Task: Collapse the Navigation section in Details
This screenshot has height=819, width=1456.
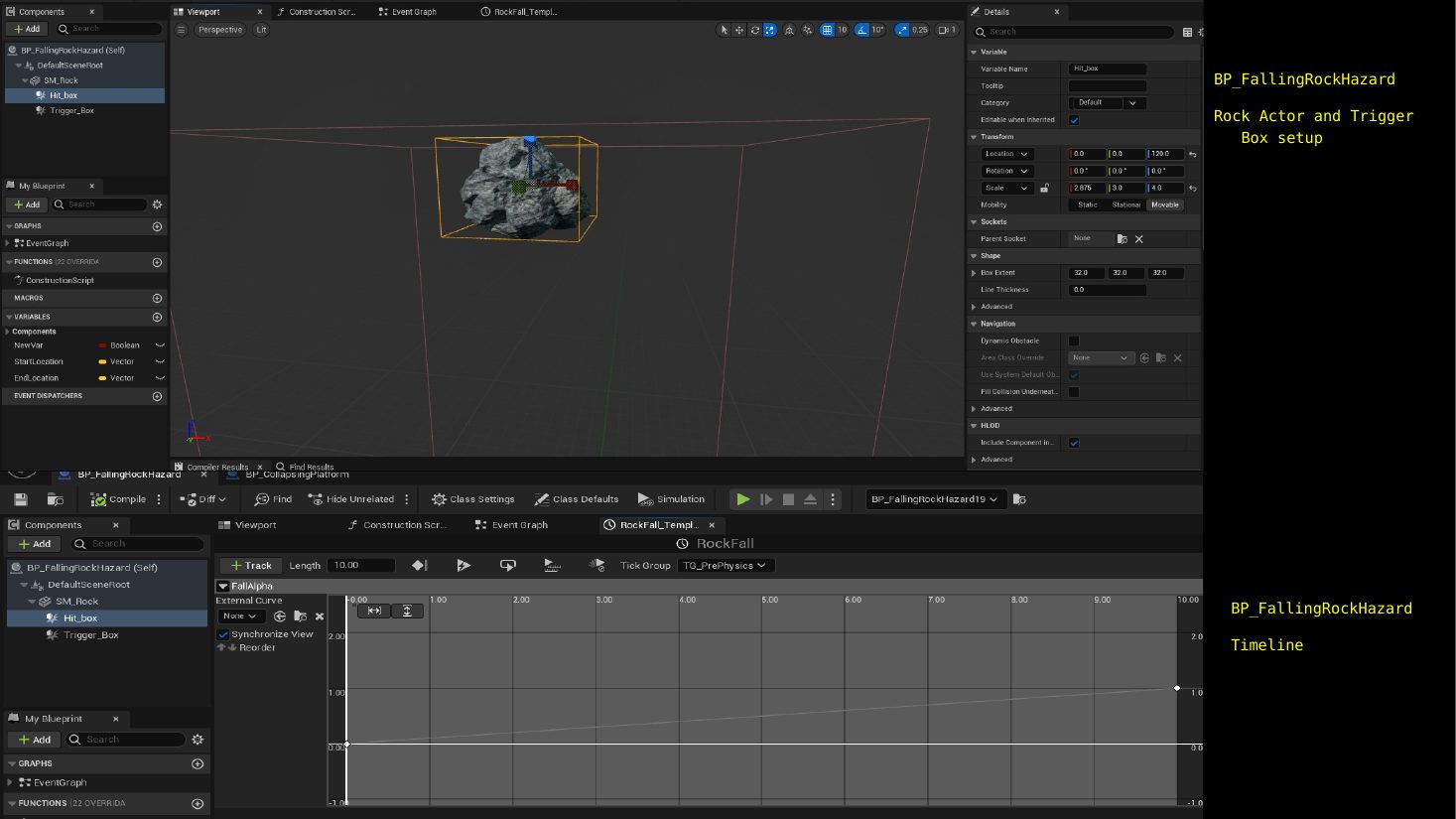Action: (974, 324)
